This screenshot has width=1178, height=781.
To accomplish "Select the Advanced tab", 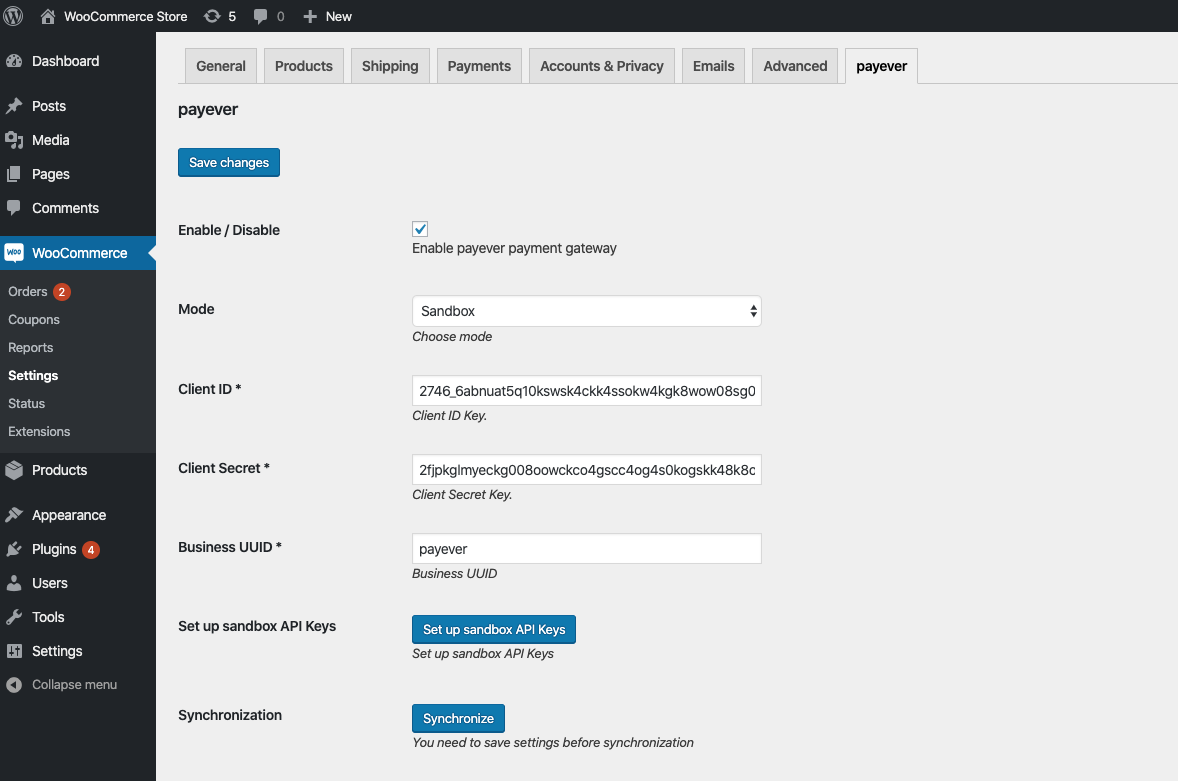I will 795,66.
